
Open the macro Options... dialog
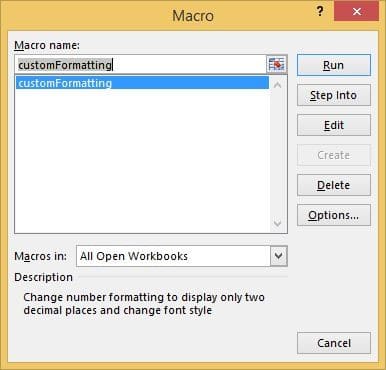click(334, 215)
